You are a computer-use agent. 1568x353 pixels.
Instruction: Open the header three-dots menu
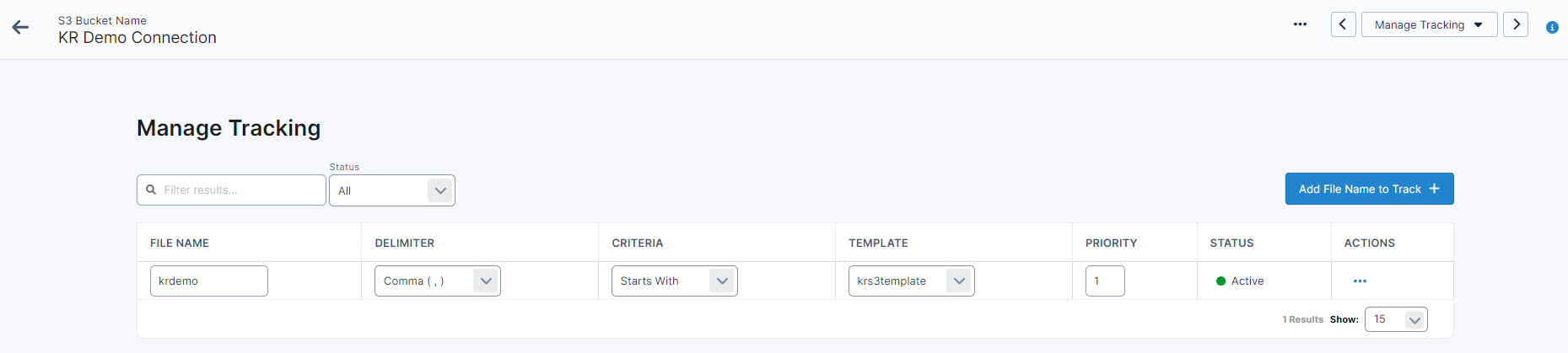[1300, 24]
